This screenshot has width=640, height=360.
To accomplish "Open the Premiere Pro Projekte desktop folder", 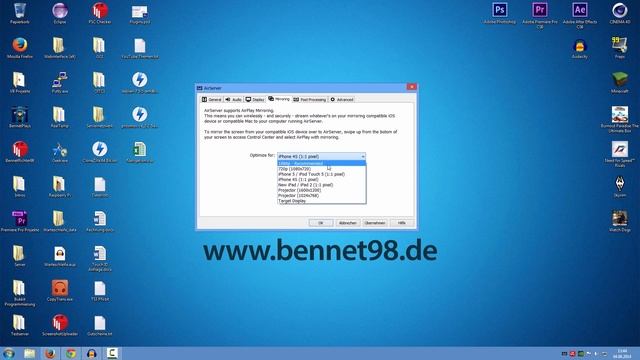I will point(20,222).
